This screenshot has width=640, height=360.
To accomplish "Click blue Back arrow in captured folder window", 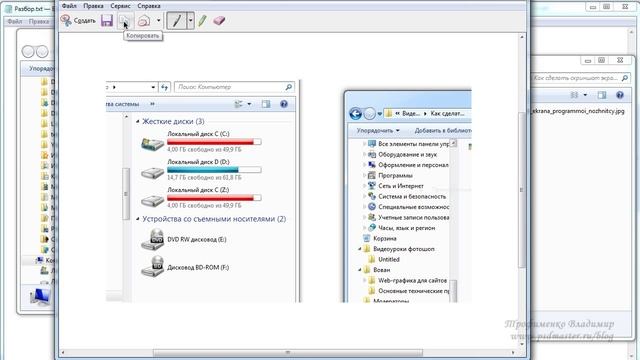I will pyautogui.click(x=356, y=113).
